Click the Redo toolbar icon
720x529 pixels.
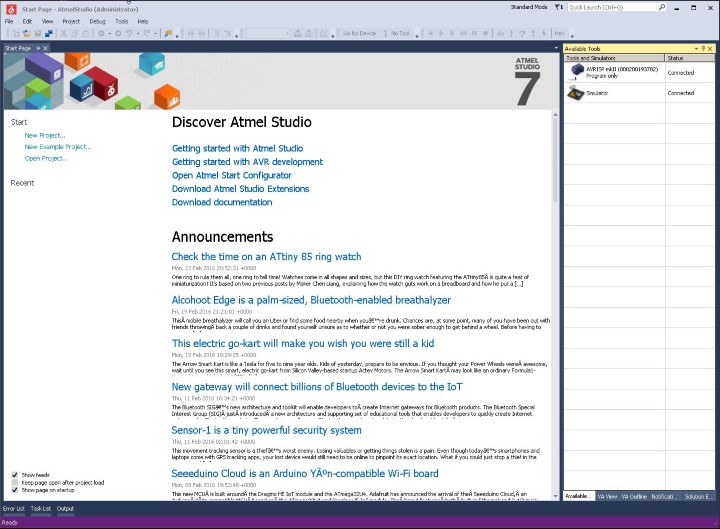146,34
